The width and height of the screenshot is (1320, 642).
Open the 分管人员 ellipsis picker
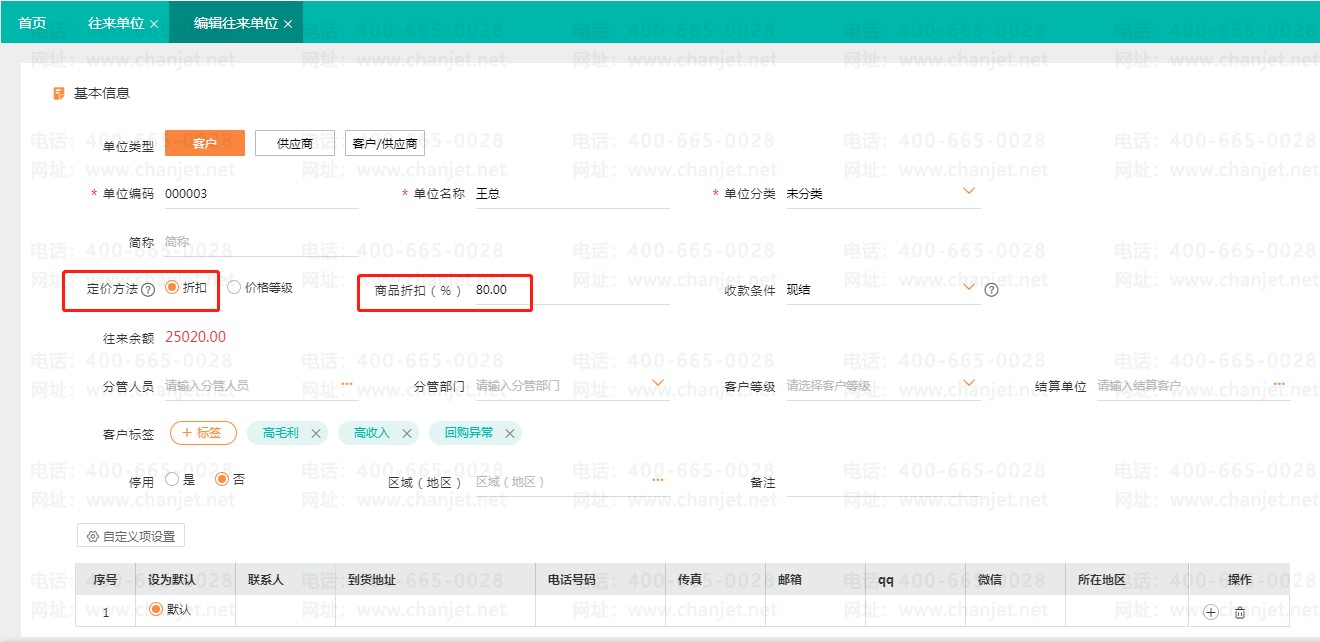347,384
